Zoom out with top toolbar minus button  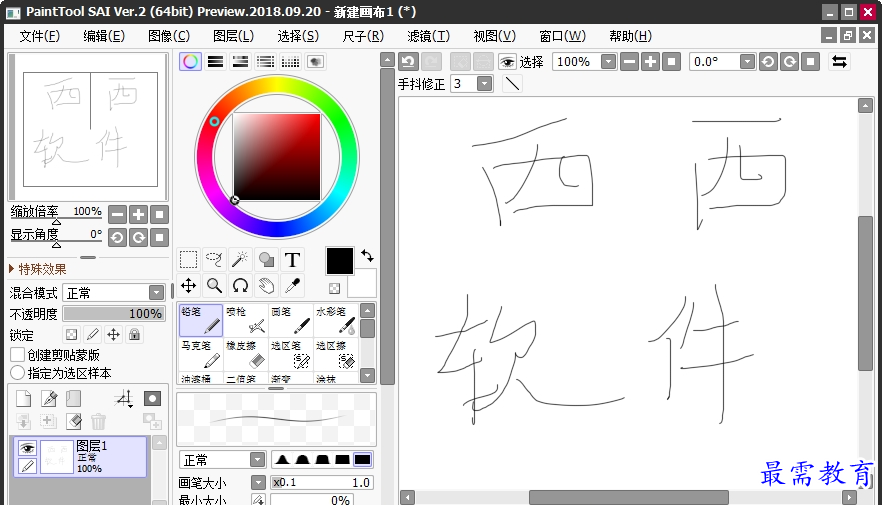[x=629, y=61]
